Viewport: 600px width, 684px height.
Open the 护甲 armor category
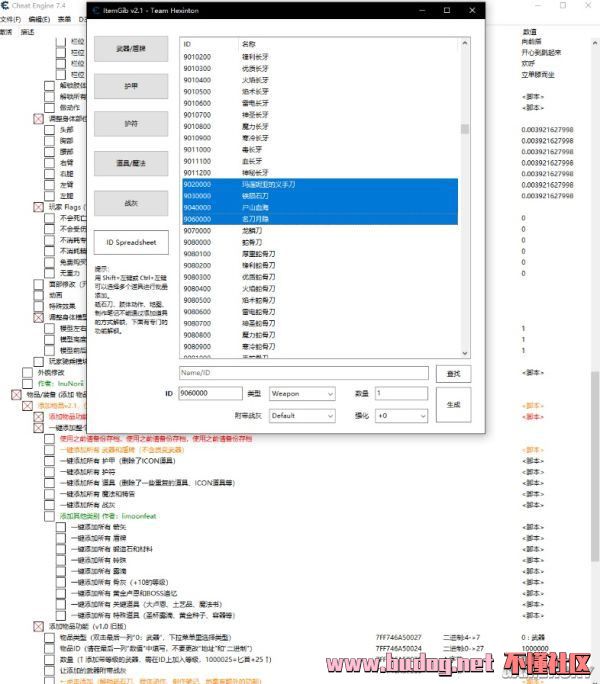131,86
